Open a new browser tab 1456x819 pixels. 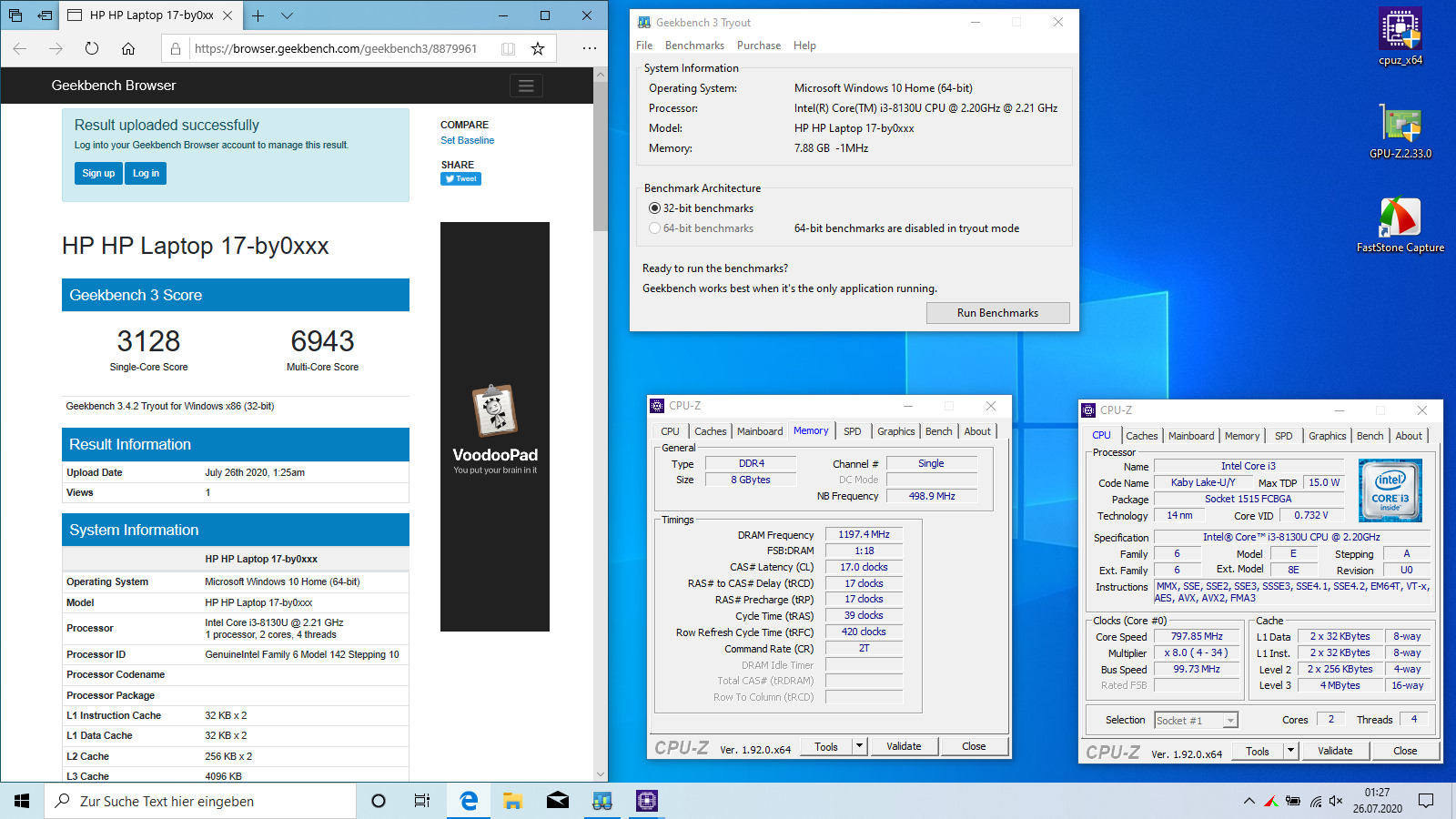(x=258, y=15)
